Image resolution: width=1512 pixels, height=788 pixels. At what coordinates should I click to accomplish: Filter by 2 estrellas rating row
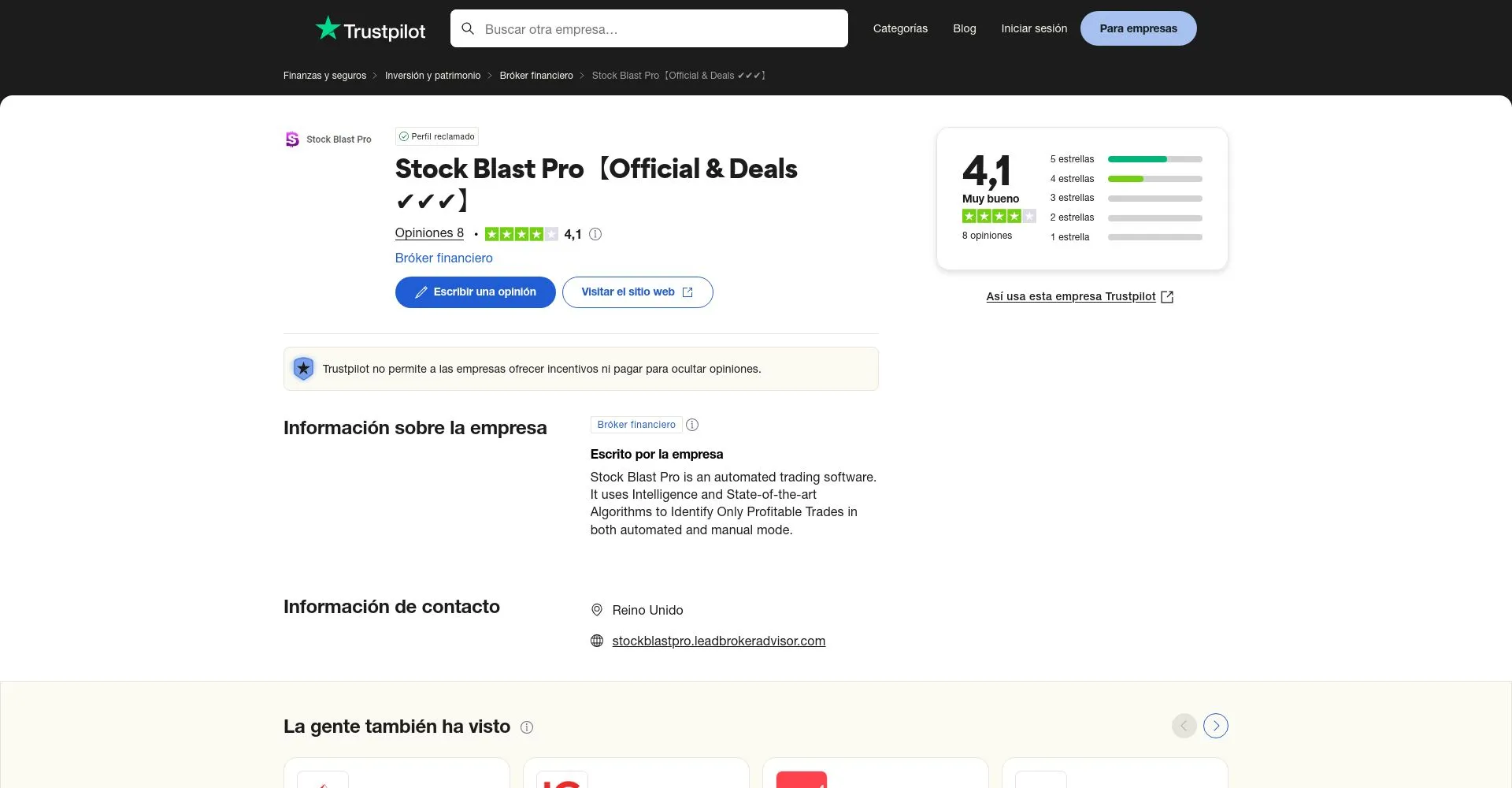[1126, 217]
